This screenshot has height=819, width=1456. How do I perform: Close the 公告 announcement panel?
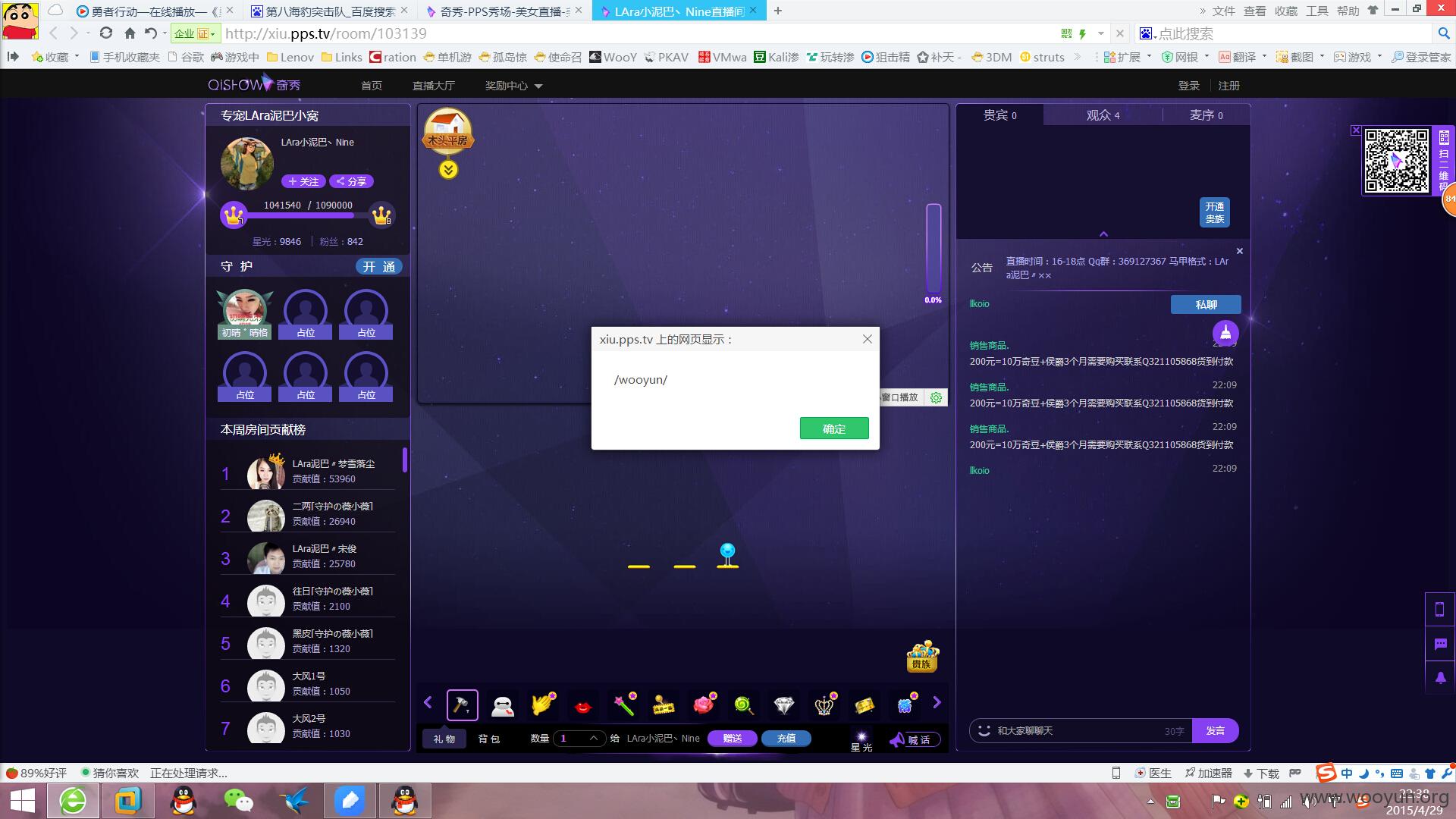pyautogui.click(x=1240, y=251)
